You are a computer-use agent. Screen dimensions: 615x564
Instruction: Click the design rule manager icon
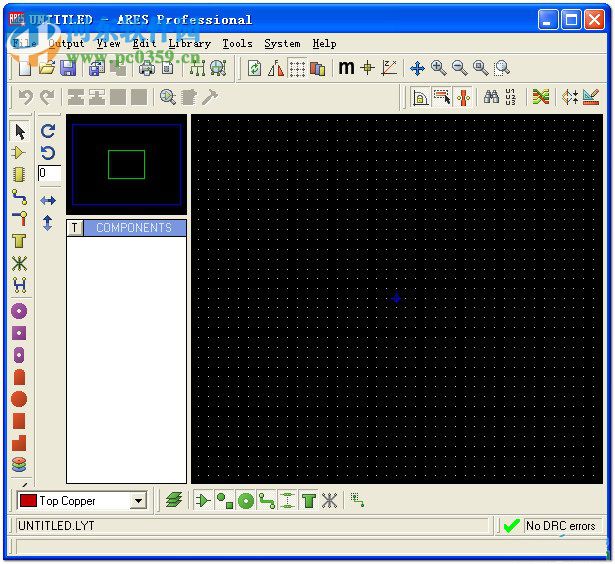(591, 97)
